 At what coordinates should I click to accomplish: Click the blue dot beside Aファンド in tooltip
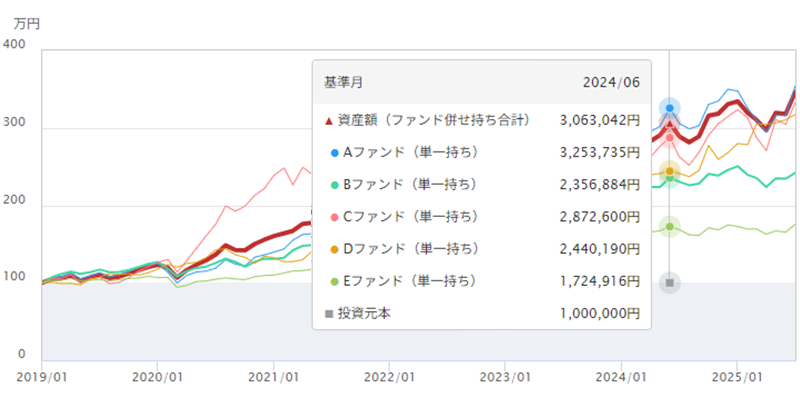click(x=333, y=153)
